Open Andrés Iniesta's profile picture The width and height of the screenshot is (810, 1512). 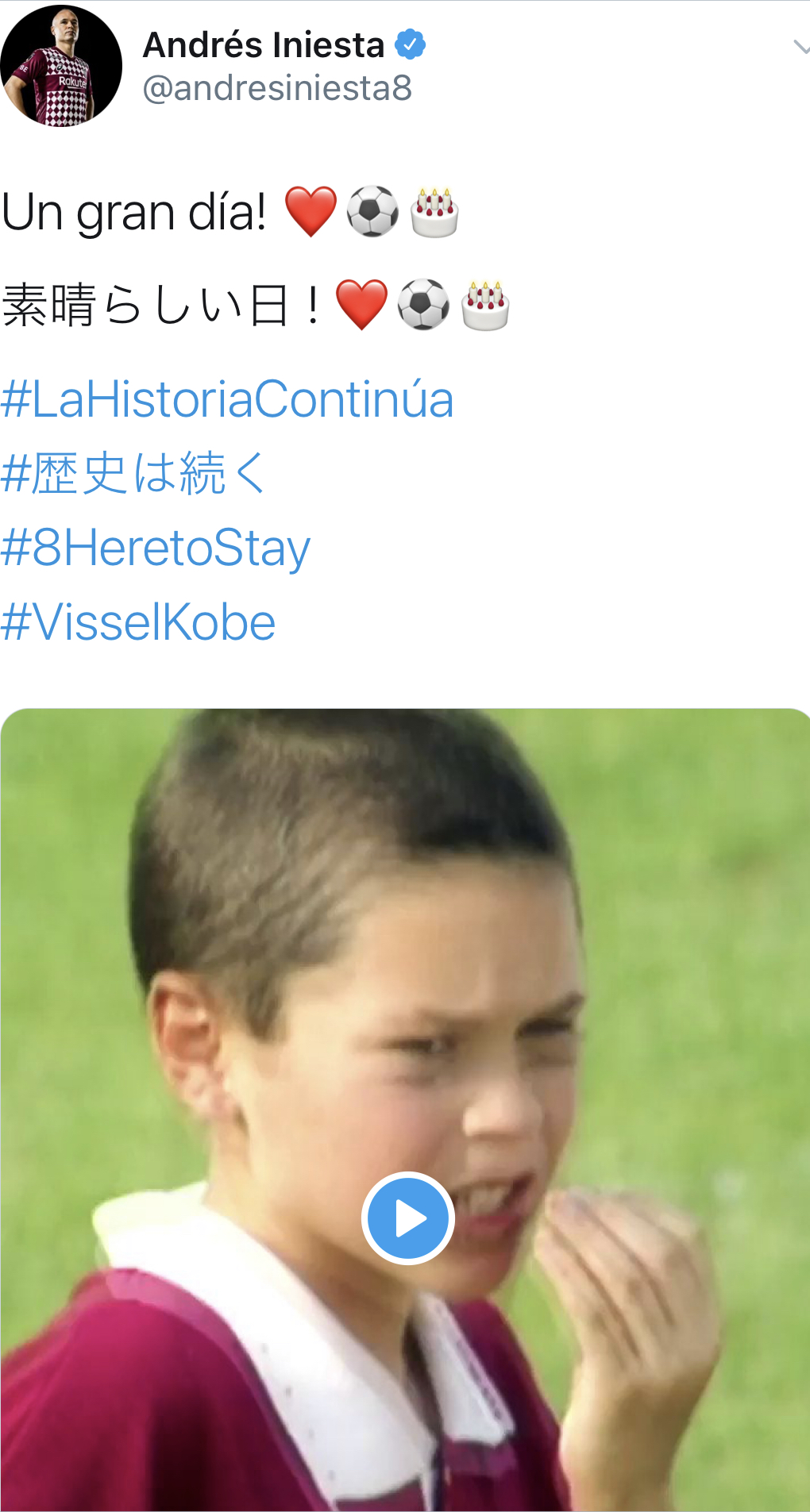click(61, 66)
